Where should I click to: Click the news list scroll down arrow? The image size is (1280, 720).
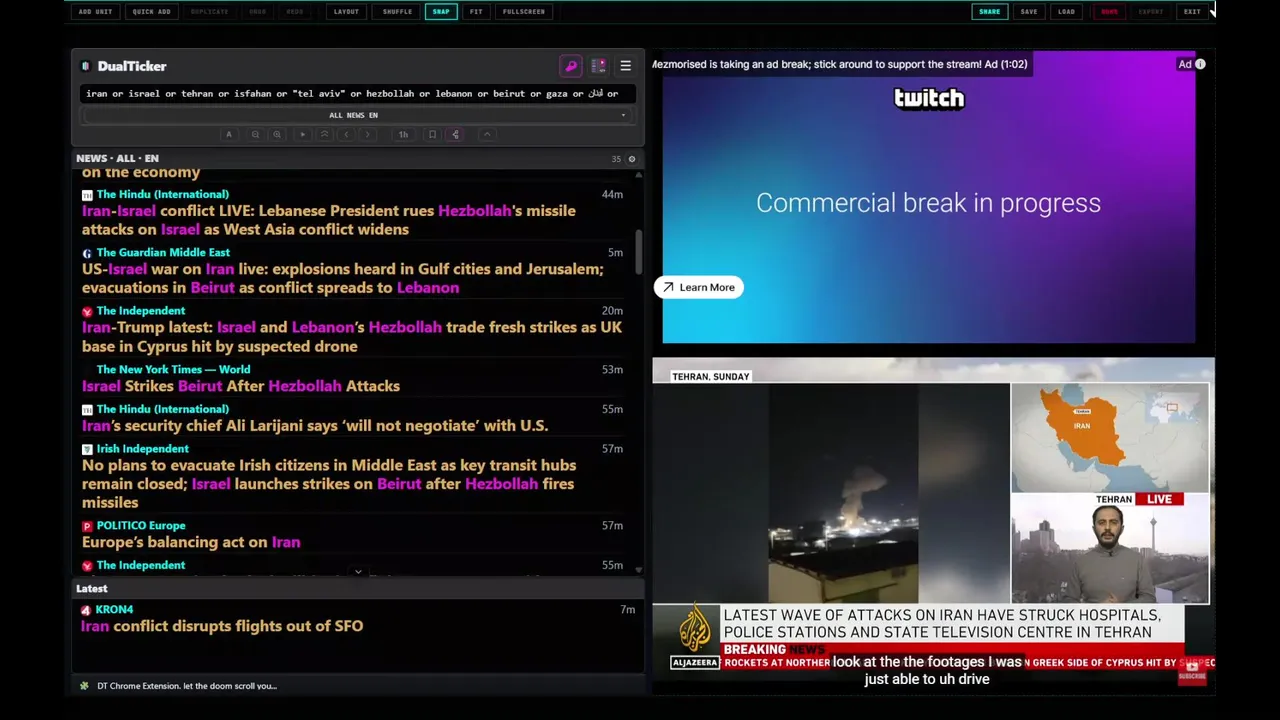[638, 570]
